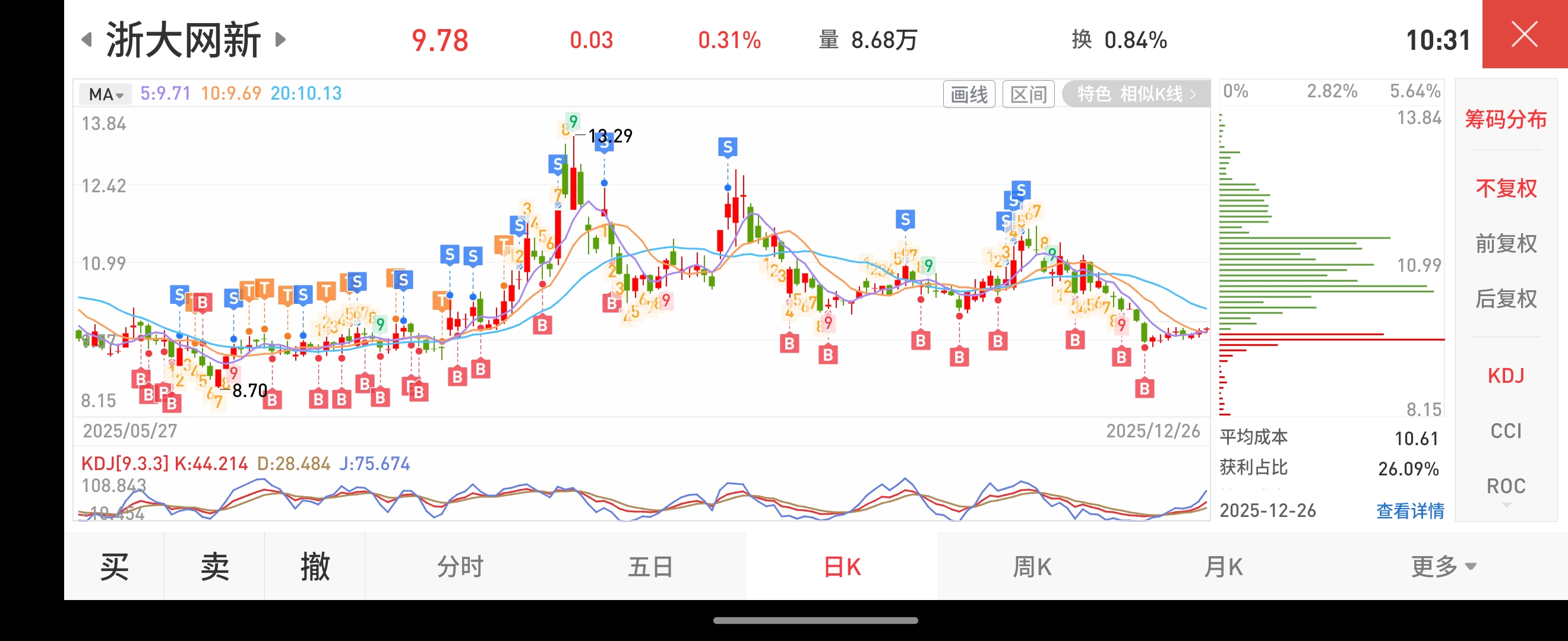Viewport: 1568px width, 641px height.
Task: Switch to the 周K weekly tab
Action: tap(1032, 567)
